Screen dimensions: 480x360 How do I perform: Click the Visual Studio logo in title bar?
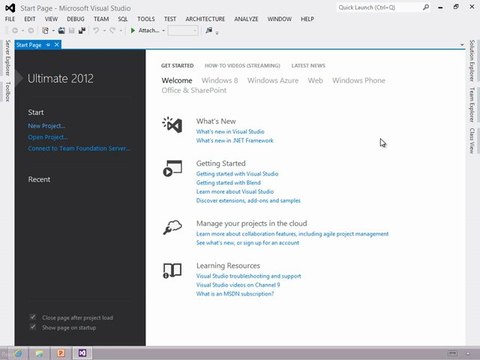pos(10,8)
